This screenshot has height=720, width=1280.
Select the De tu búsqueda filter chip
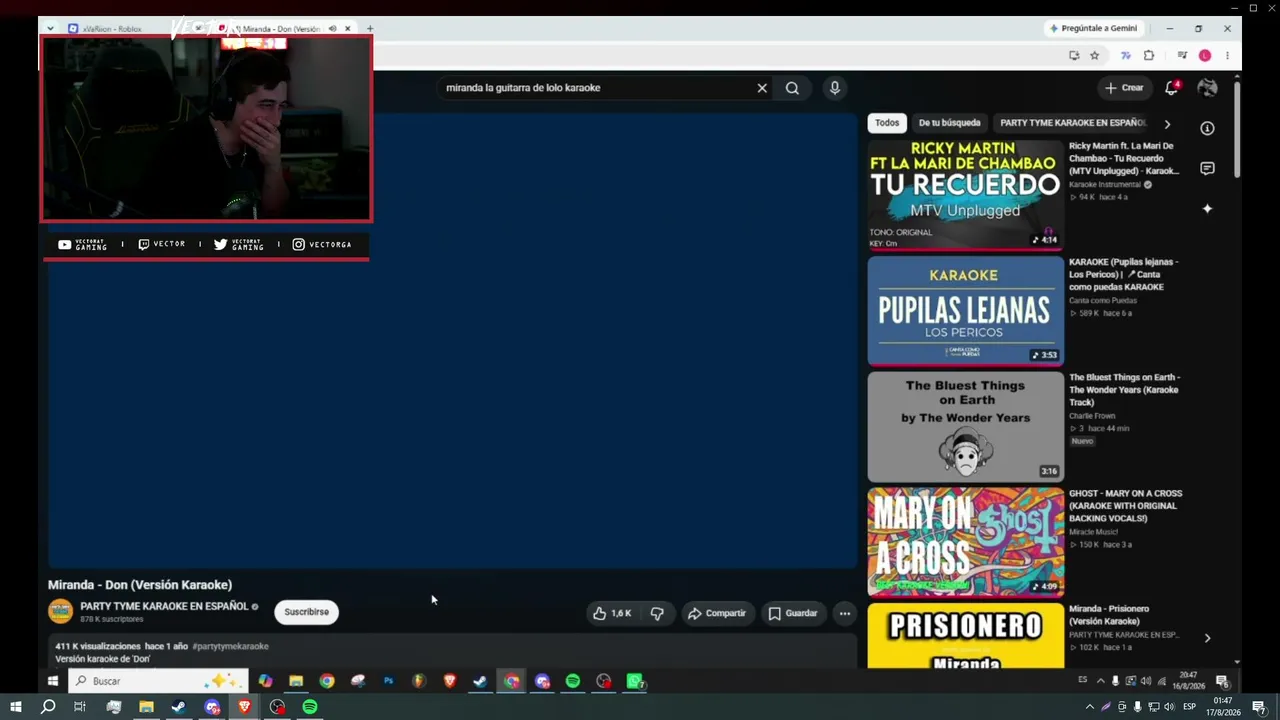coord(949,123)
